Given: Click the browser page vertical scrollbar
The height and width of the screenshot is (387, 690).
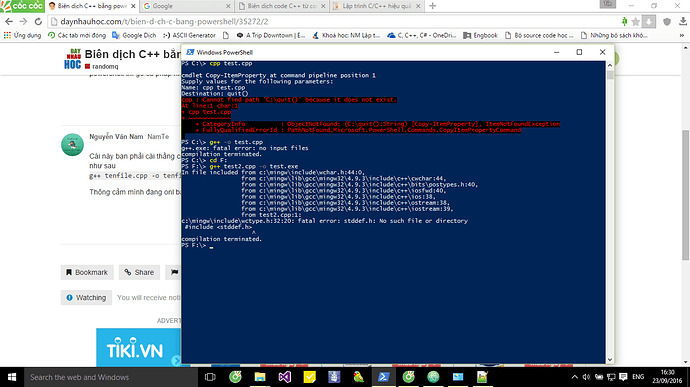Looking at the screenshot, I should coord(686,195).
